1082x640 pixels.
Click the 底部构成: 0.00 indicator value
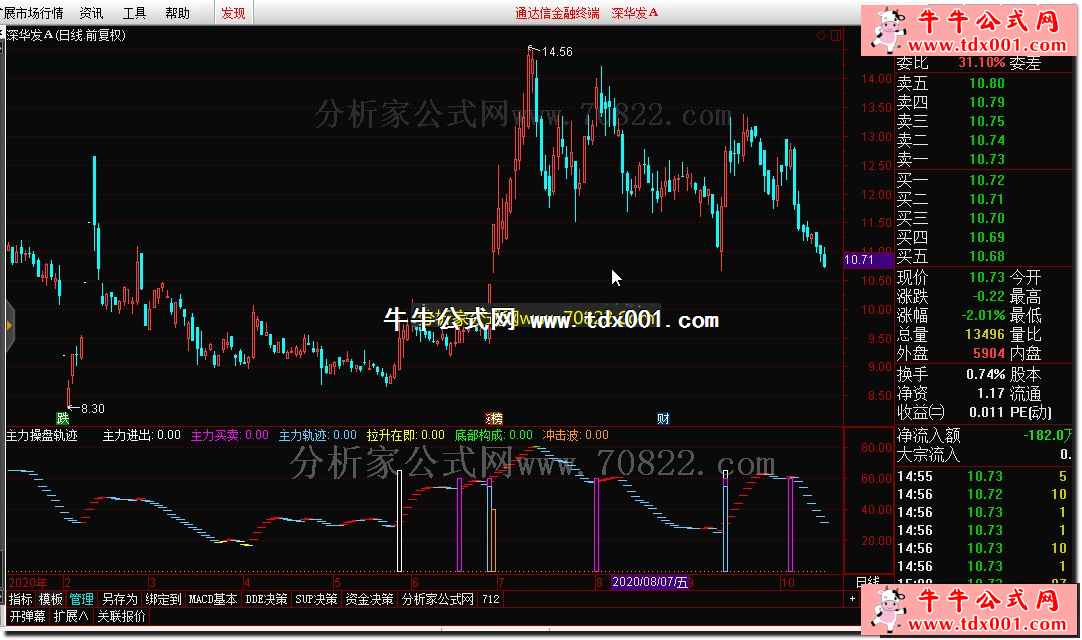[x=493, y=436]
